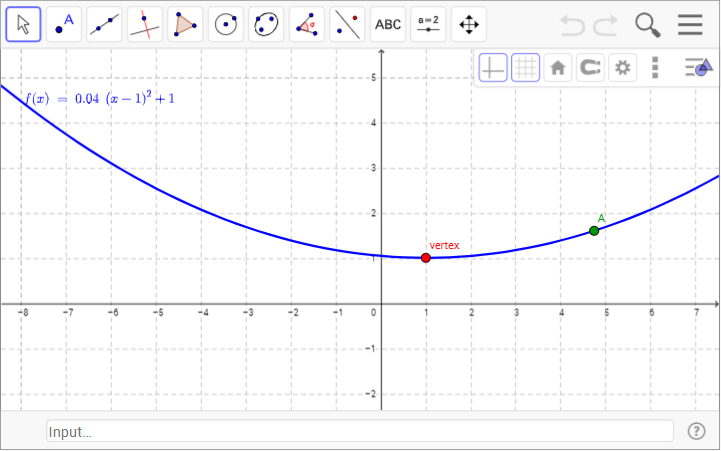Viewport: 721px width, 451px height.
Task: Click the Input bar field
Action: (360, 431)
